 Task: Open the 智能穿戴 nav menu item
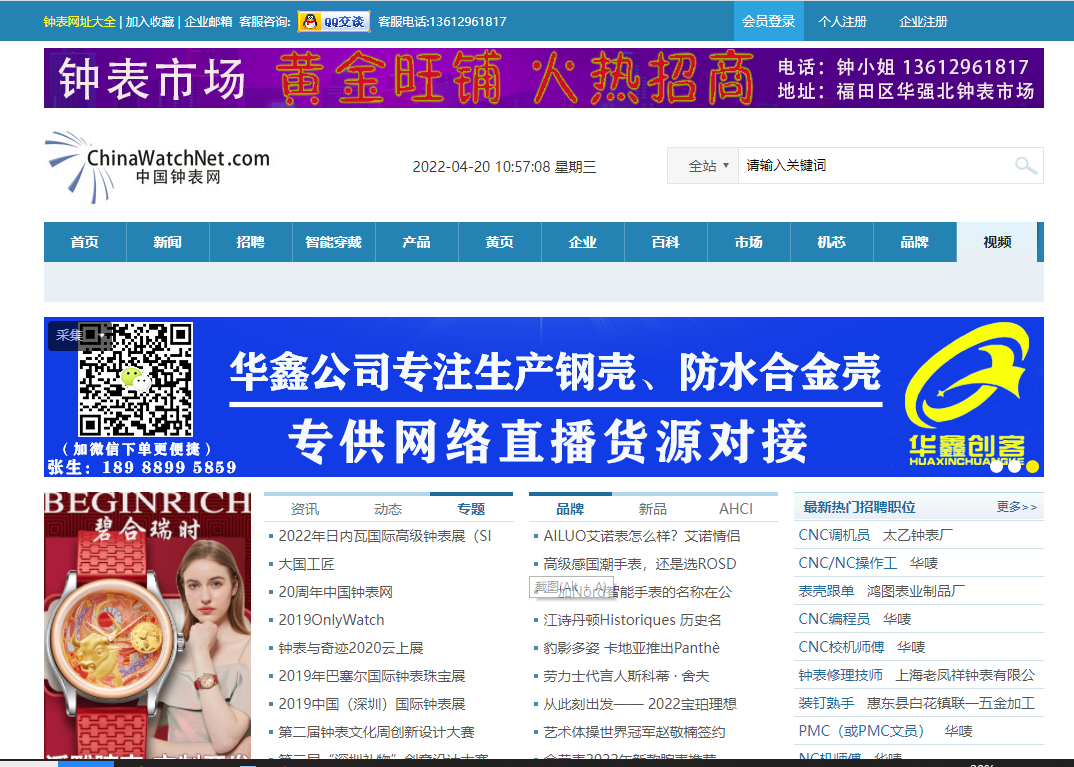[334, 242]
